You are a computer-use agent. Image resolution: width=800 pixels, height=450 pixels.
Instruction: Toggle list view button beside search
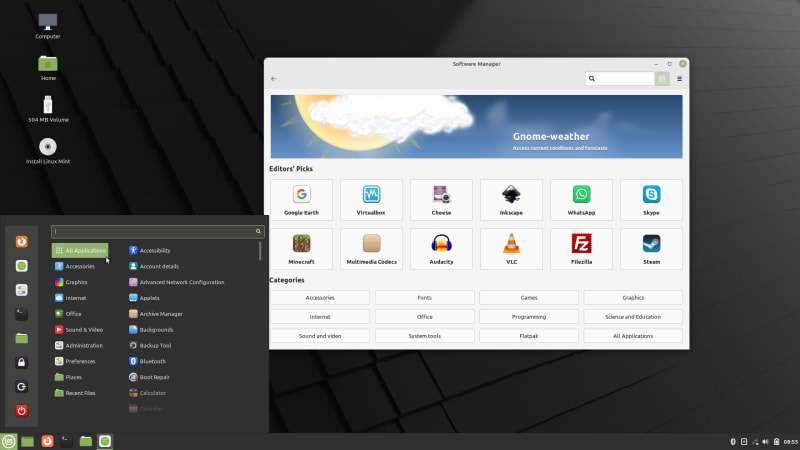[662, 79]
